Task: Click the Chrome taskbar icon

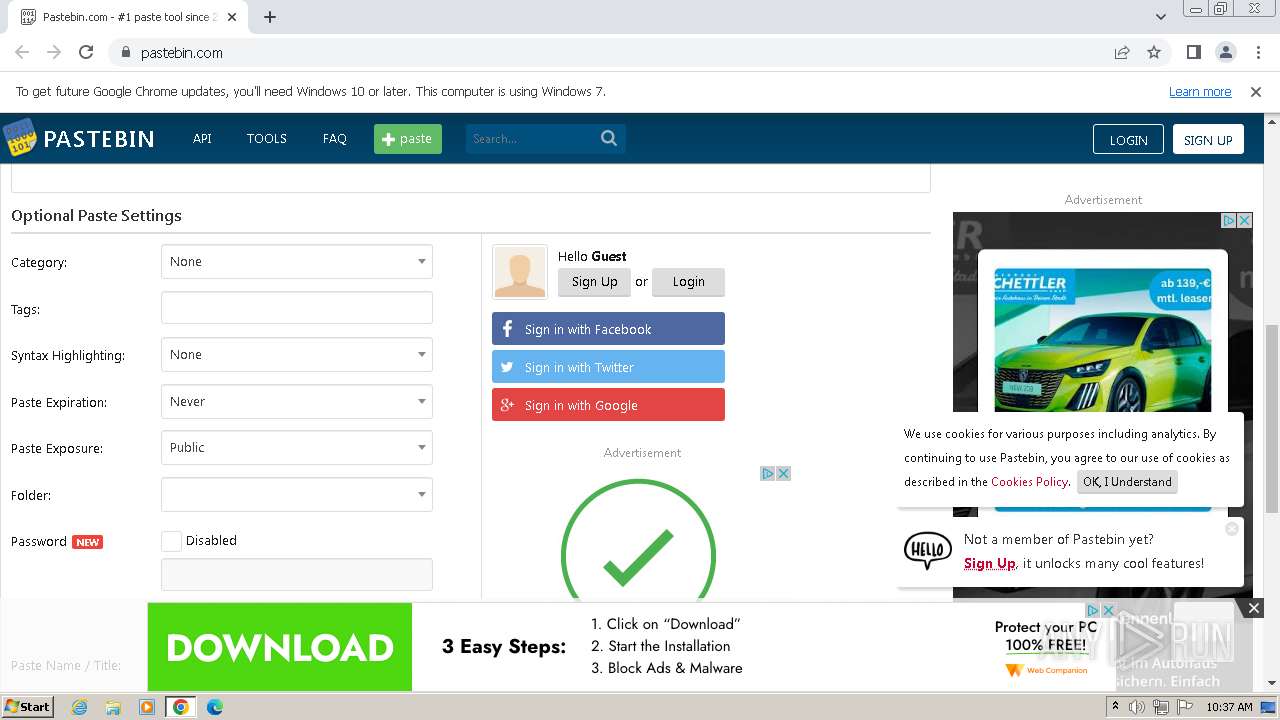Action: (x=181, y=707)
